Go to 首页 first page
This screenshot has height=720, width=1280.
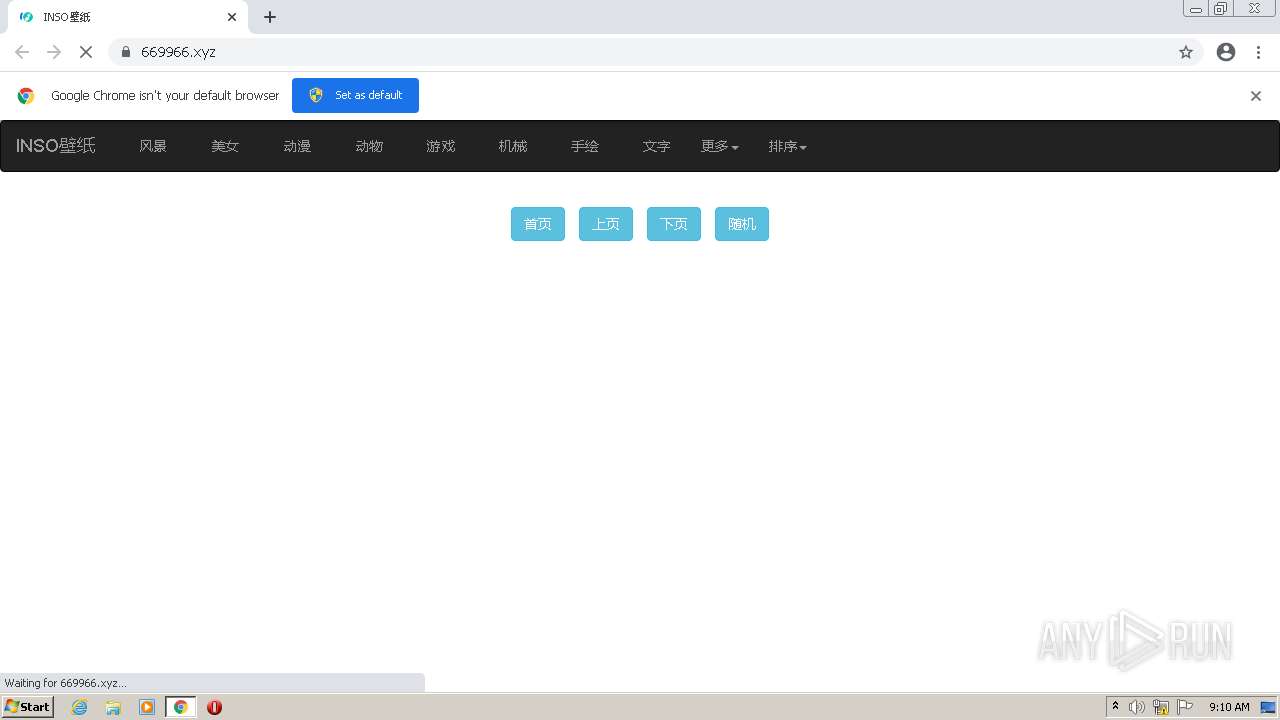(x=538, y=224)
